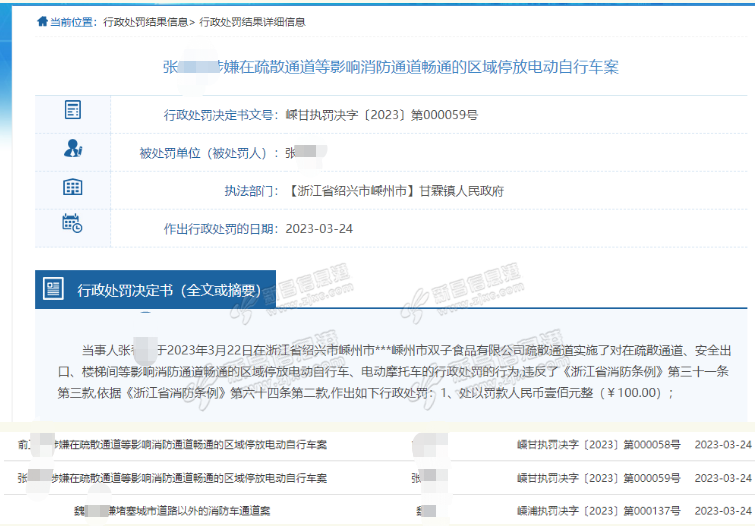Select the 行政处罚决定书（全文或摘要） header tab

click(x=175, y=291)
